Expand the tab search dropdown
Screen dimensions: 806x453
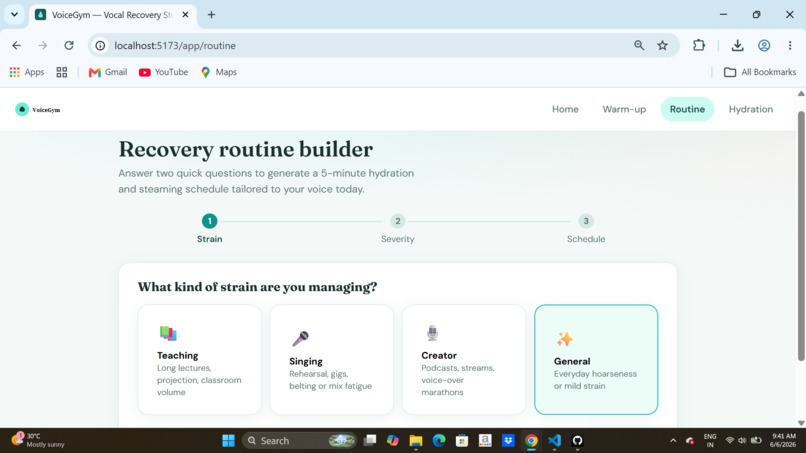coord(14,14)
